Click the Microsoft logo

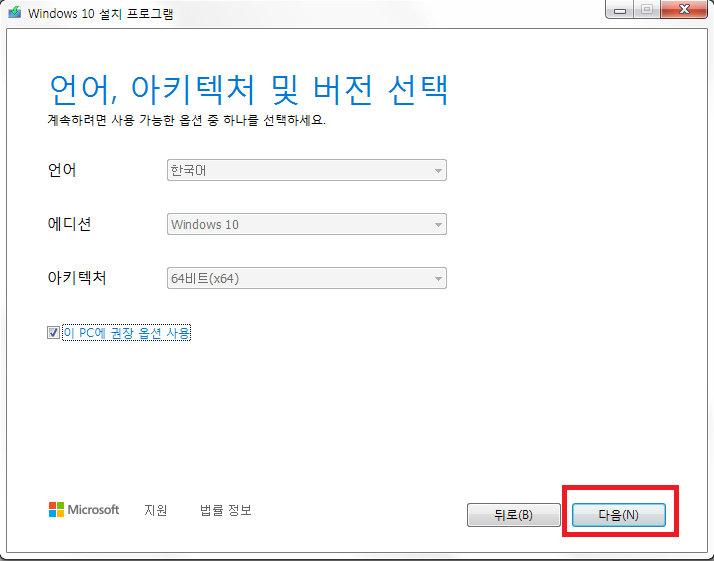(84, 510)
